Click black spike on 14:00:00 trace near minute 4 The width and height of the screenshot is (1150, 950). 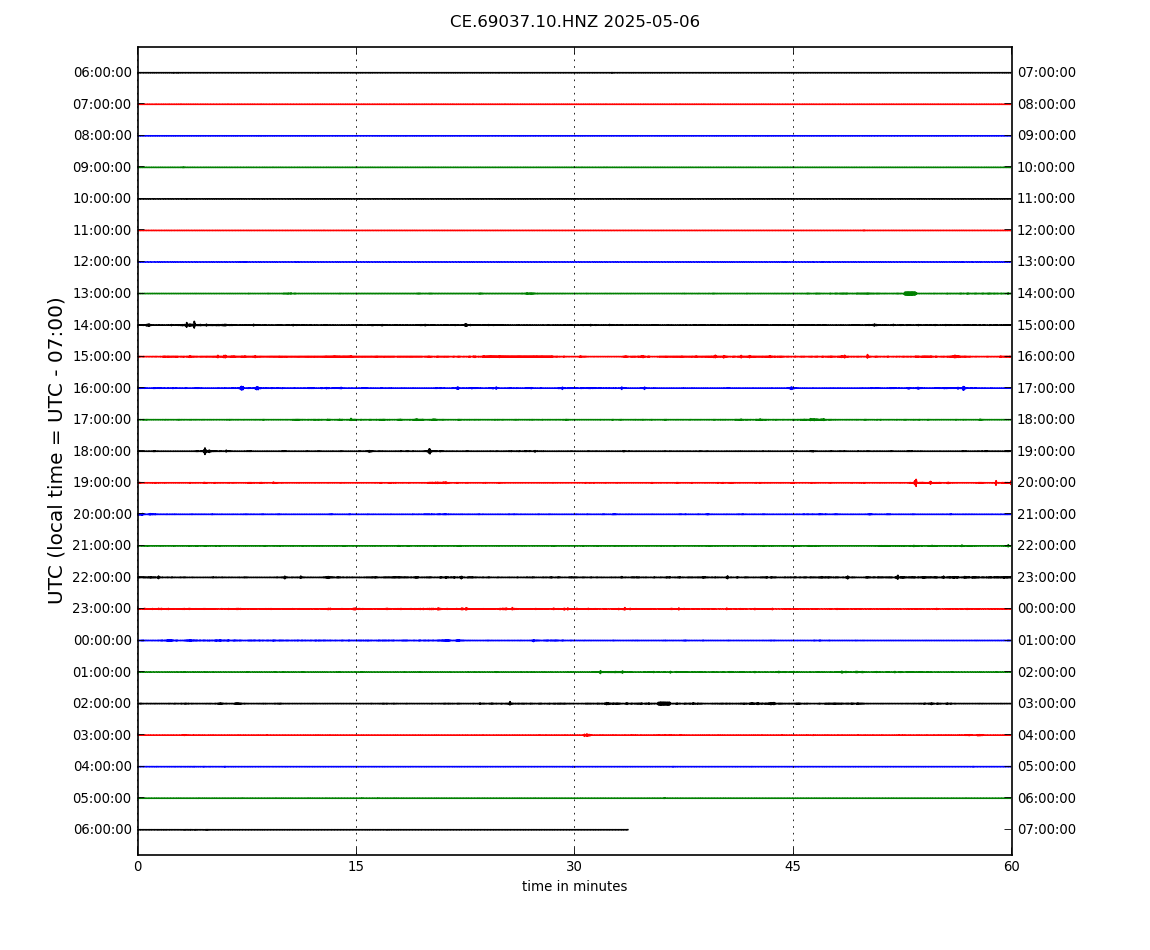194,325
